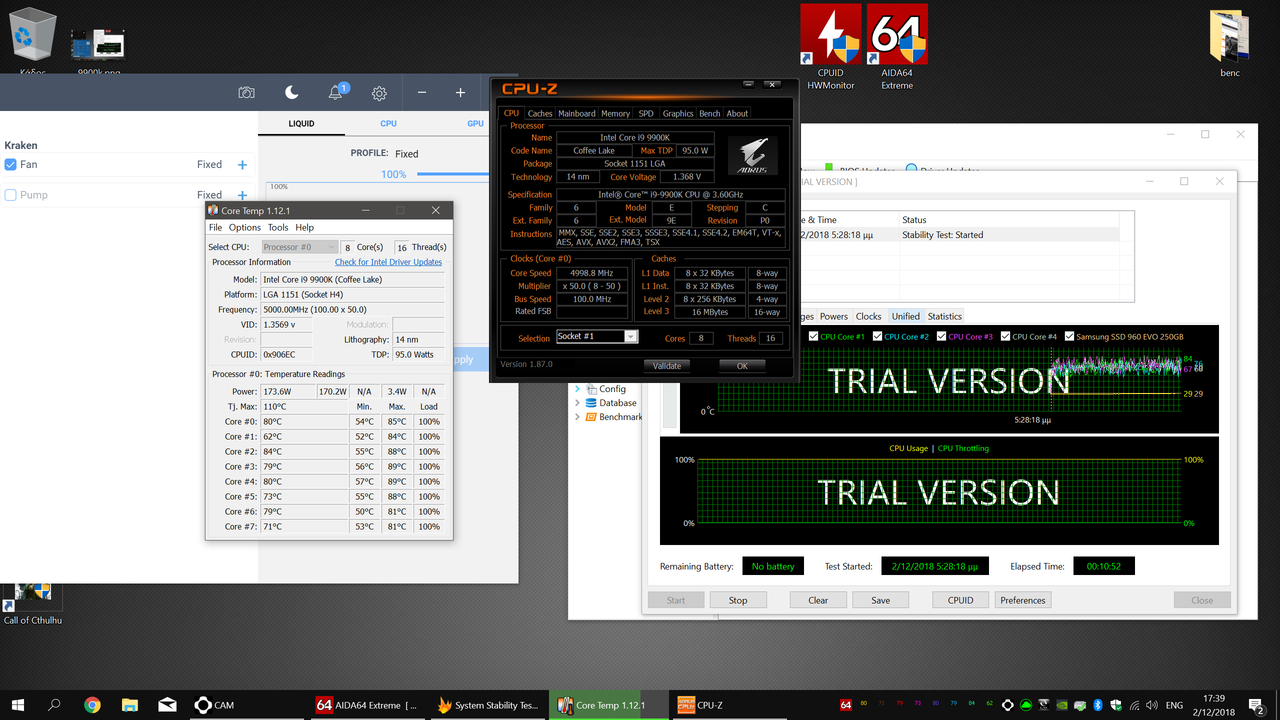The image size is (1280, 720).
Task: Take a screenshot with CAM camera icon
Action: pos(246,92)
